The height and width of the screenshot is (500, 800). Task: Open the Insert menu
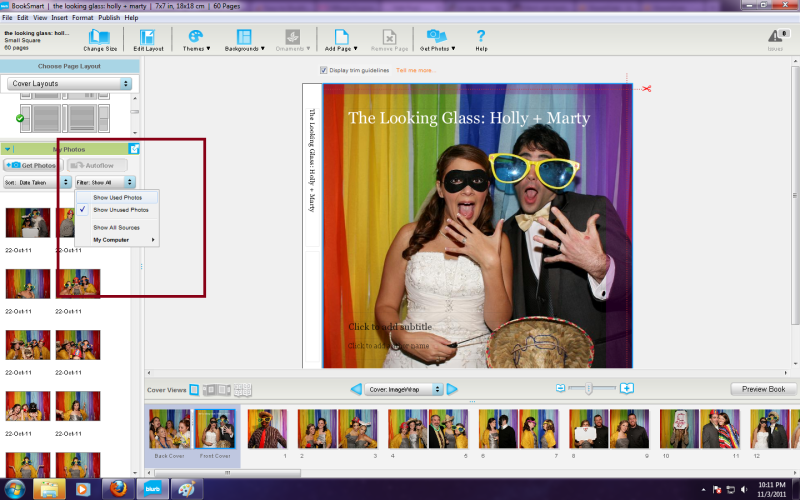coord(59,17)
